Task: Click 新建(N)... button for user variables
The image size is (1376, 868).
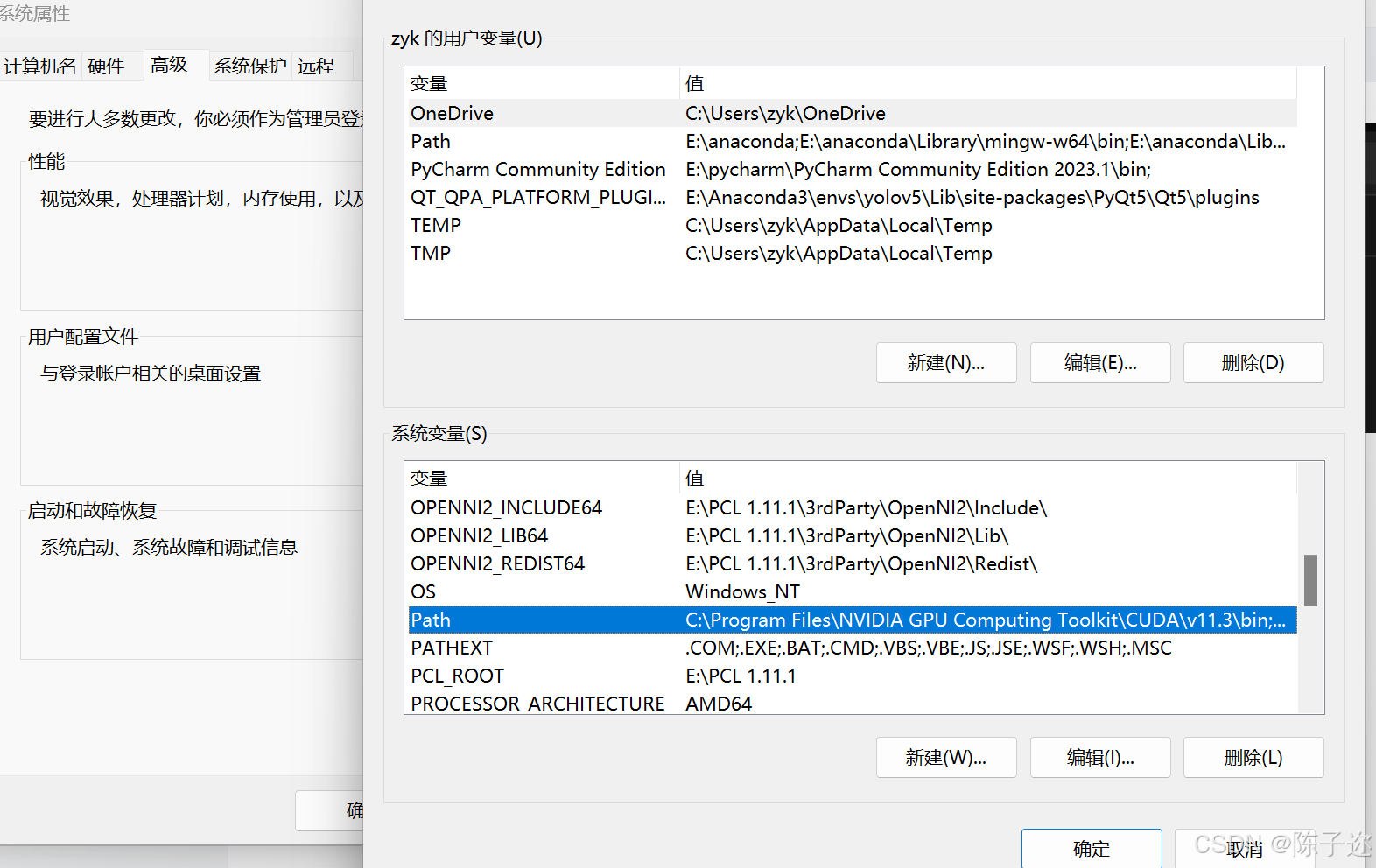Action: coord(946,362)
